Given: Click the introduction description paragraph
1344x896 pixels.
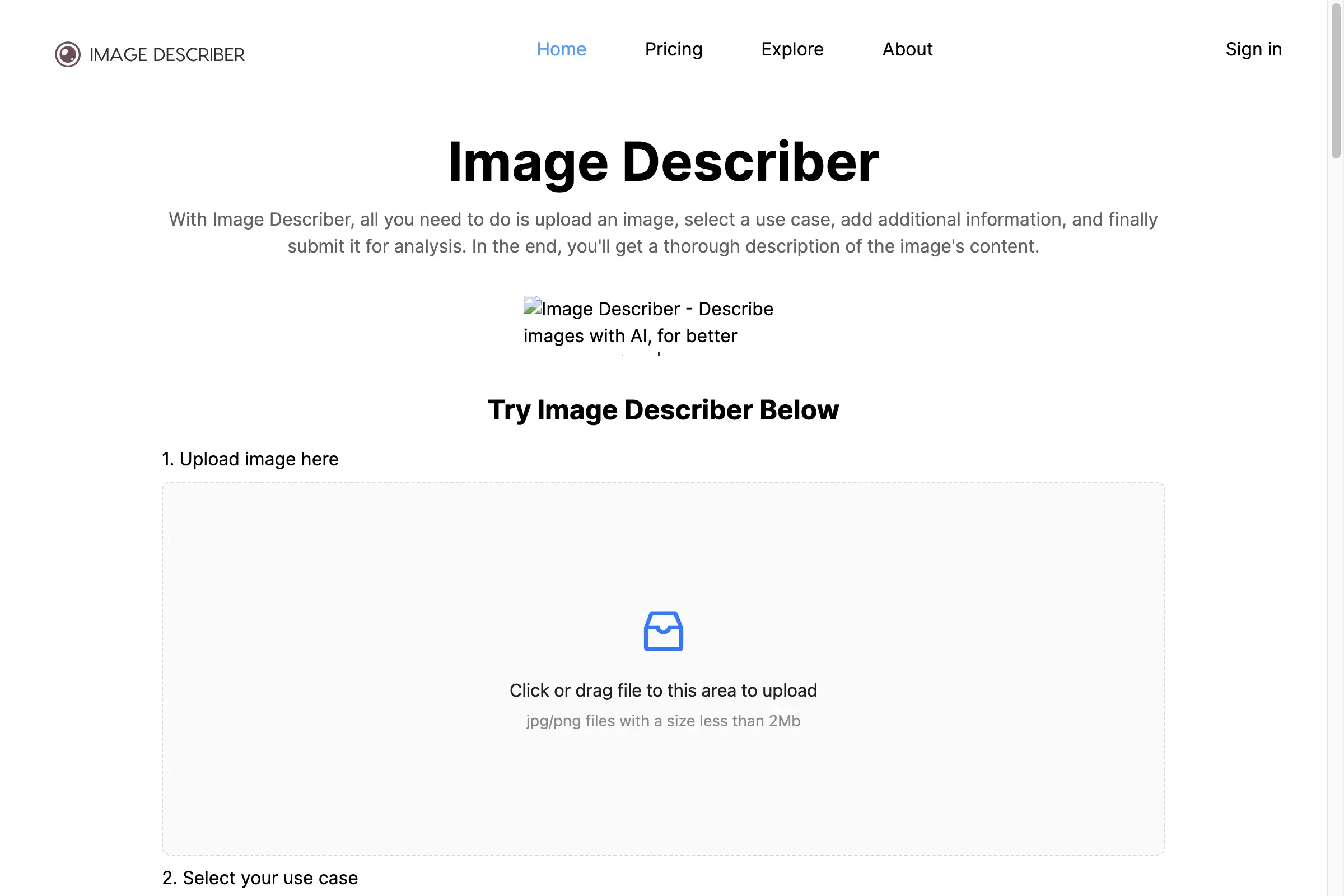Looking at the screenshot, I should [x=663, y=232].
